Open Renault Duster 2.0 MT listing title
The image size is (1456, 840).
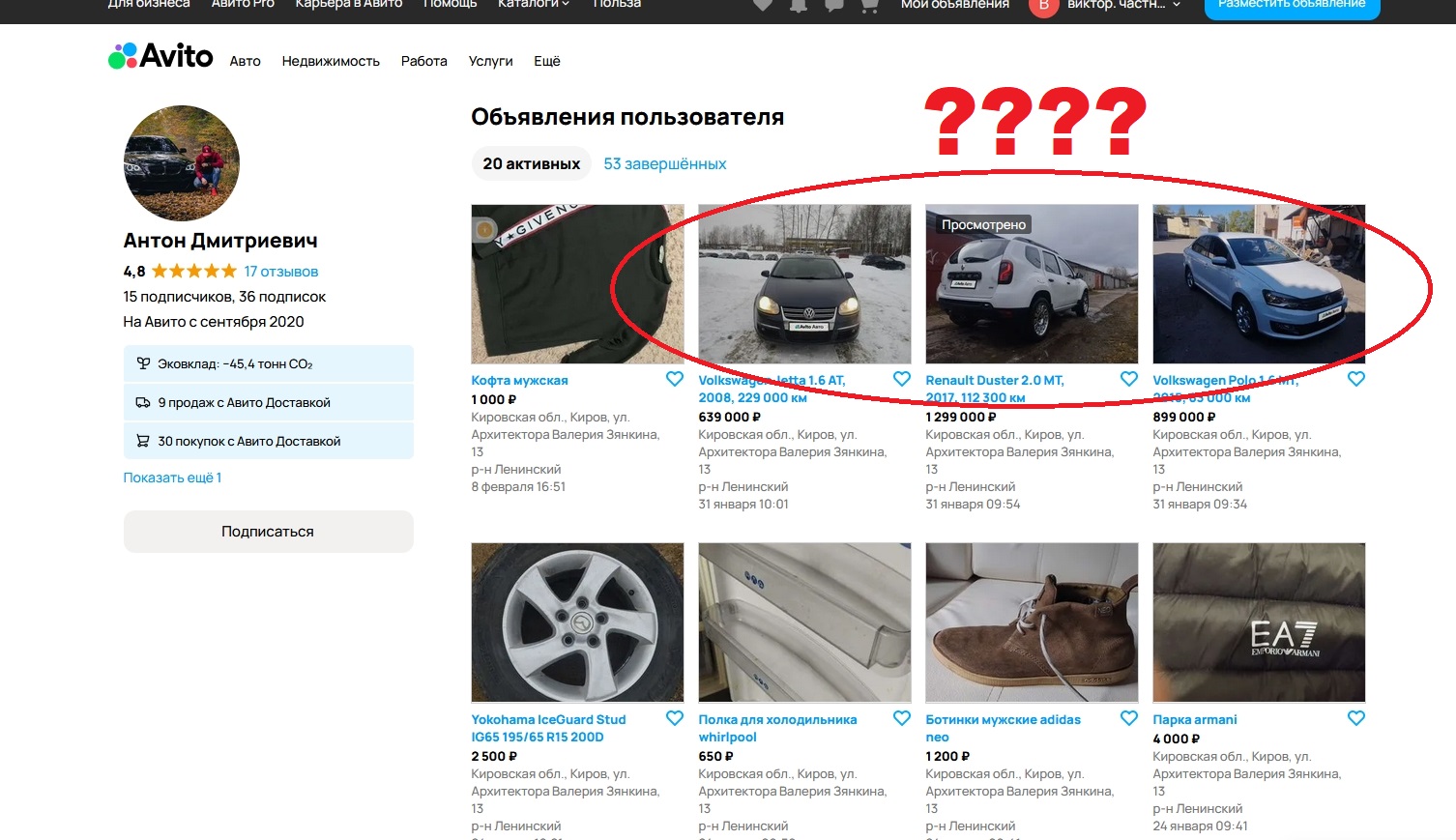[x=995, y=389]
